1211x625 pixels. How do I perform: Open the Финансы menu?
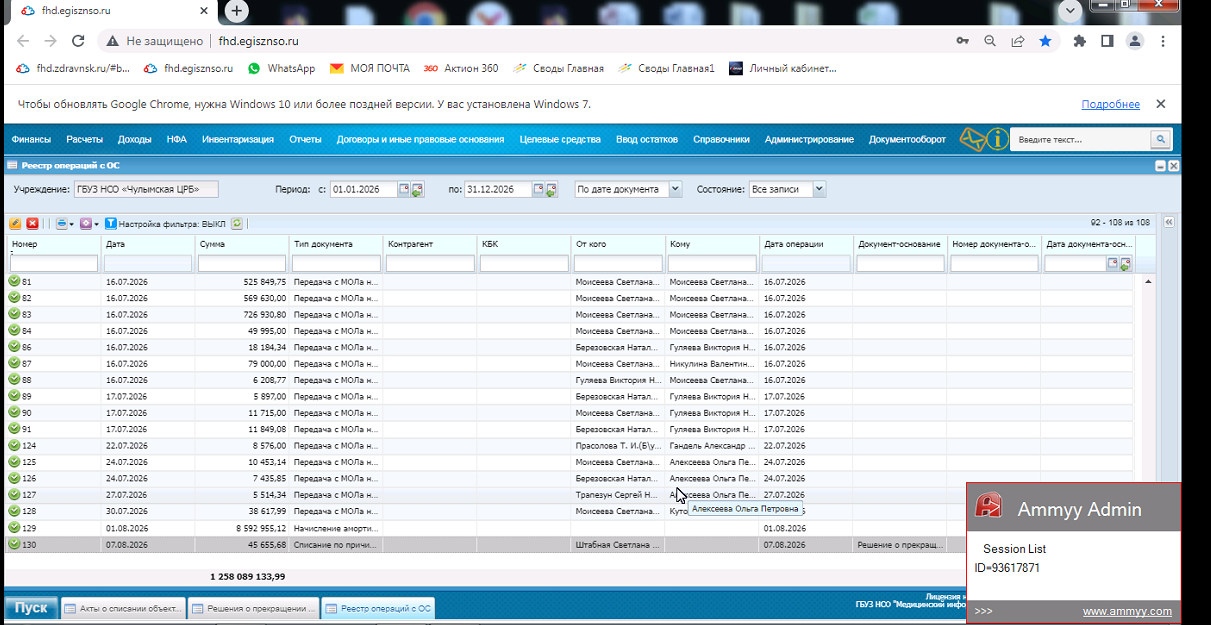31,139
